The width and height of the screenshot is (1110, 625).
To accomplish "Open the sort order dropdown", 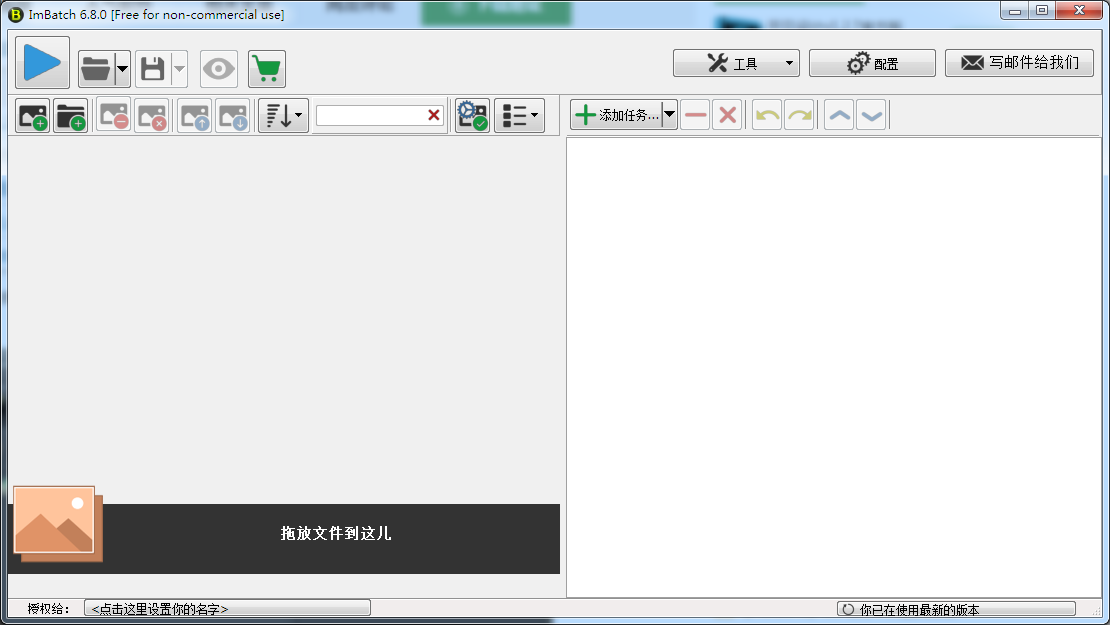I will click(x=283, y=116).
